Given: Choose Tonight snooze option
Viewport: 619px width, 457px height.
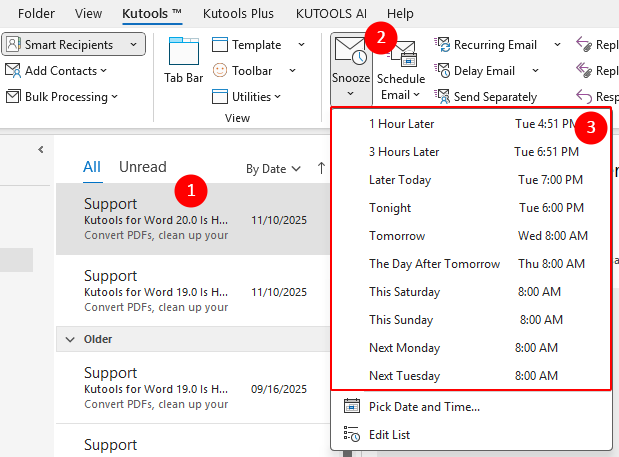Looking at the screenshot, I should (471, 208).
